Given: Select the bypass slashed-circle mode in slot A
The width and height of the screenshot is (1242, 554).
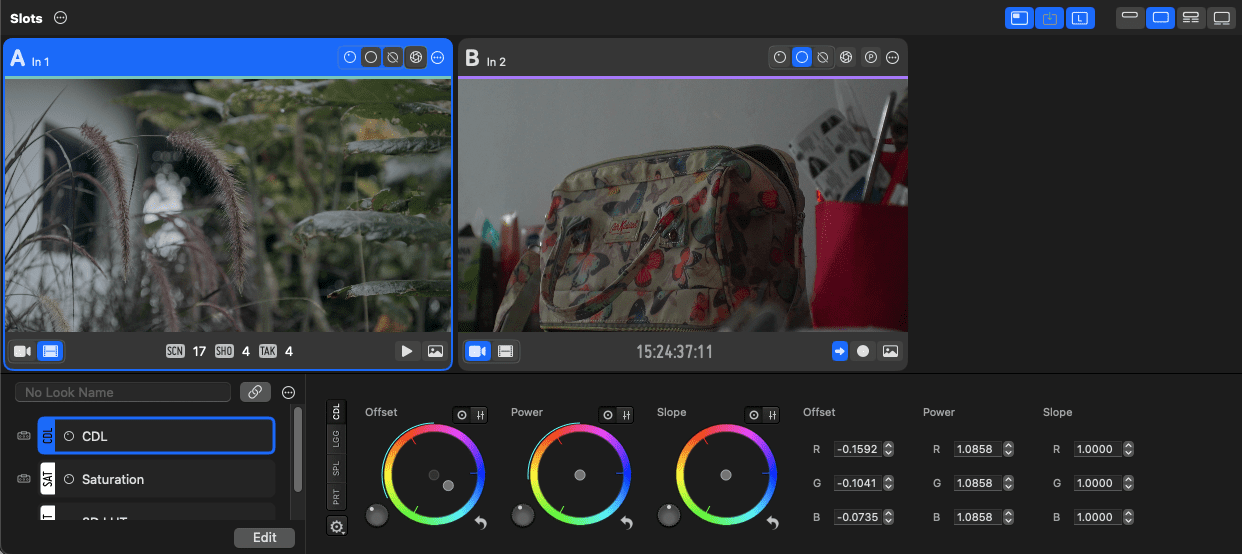Looking at the screenshot, I should [x=393, y=58].
